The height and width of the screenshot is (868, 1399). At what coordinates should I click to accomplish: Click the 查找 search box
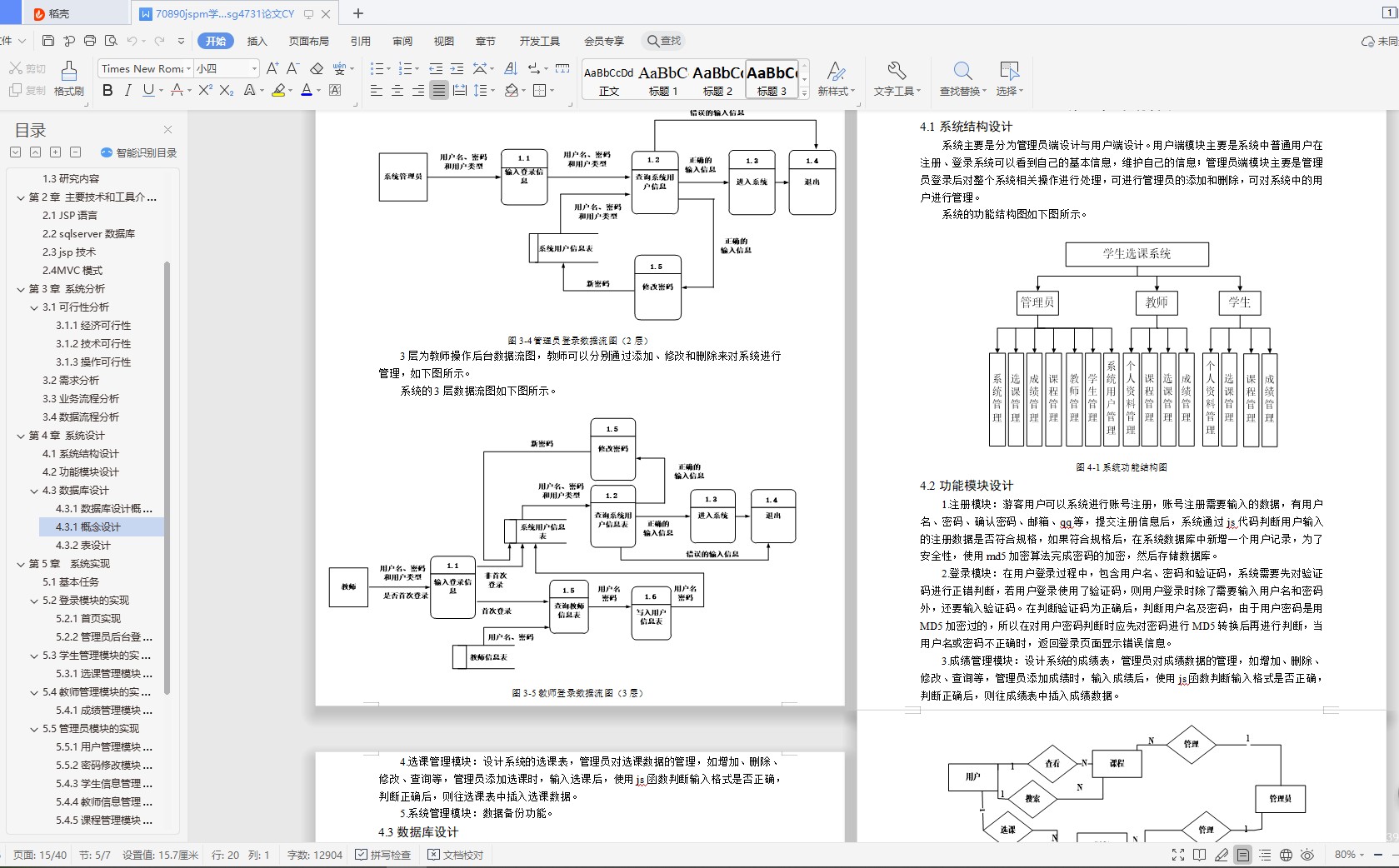pos(665,41)
